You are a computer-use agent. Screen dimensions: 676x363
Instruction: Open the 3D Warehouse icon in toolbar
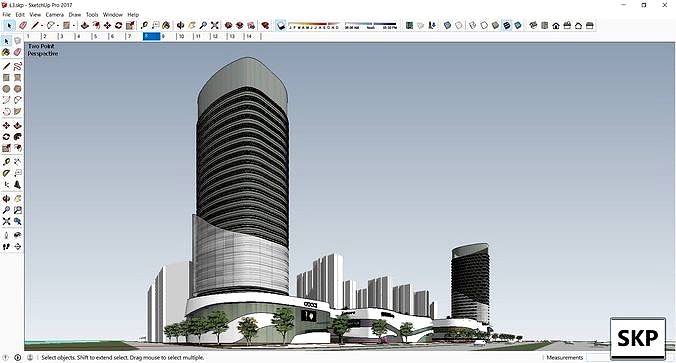[228, 26]
